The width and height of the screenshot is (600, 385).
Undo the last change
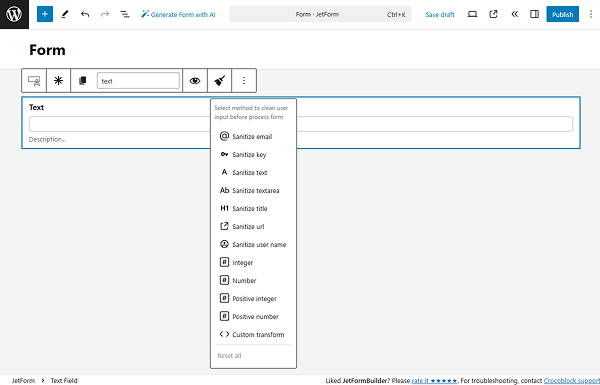click(85, 14)
